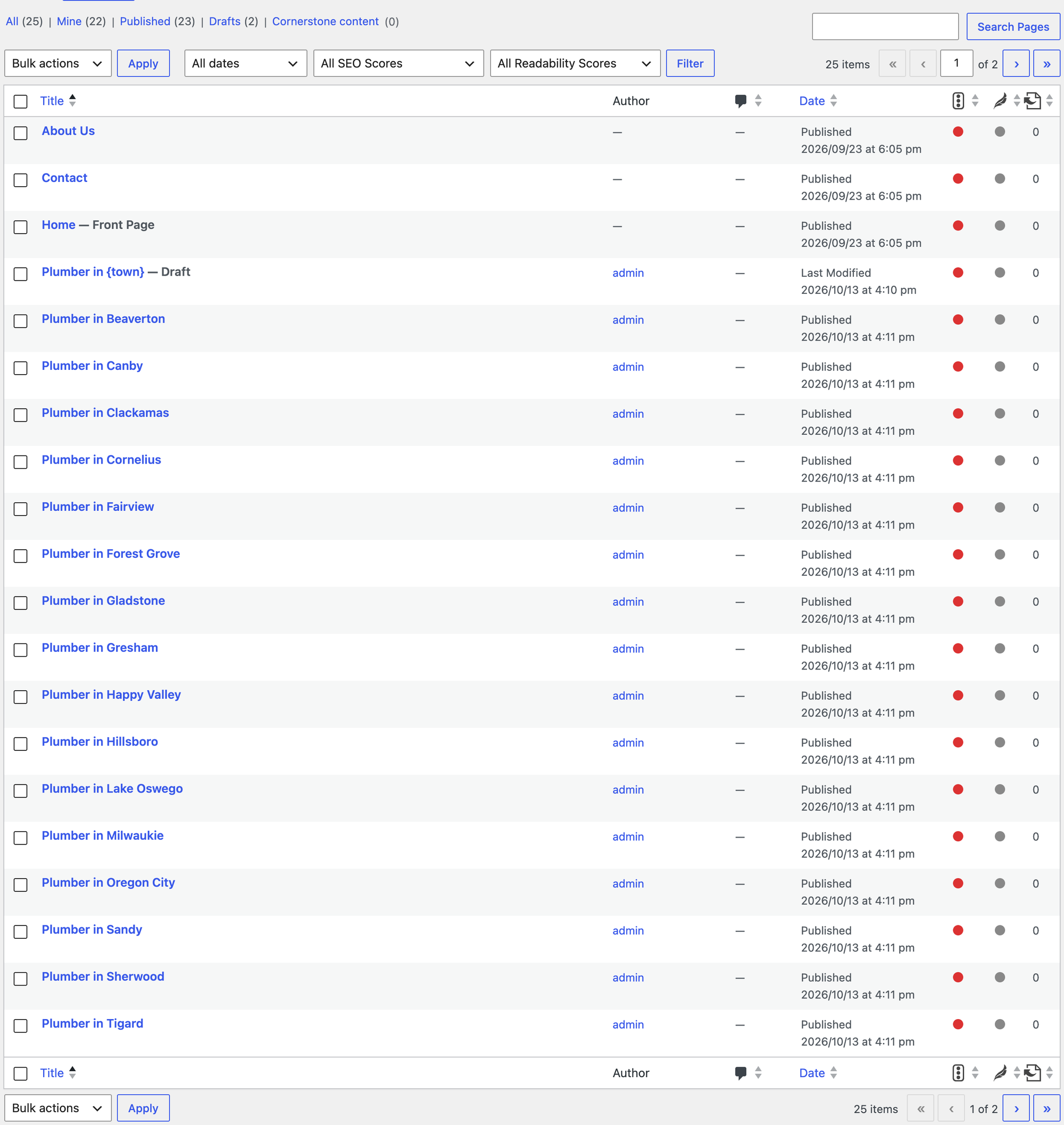This screenshot has height=1125, width=1064.
Task: Sort by readability feather icon in header
Action: tap(1000, 101)
